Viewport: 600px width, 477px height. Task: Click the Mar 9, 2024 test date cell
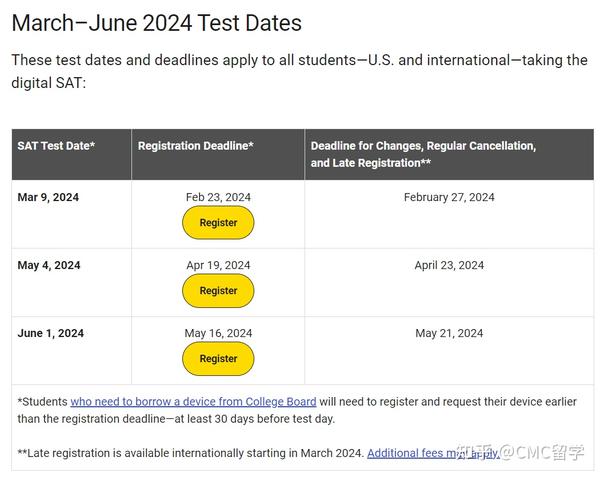[48, 197]
